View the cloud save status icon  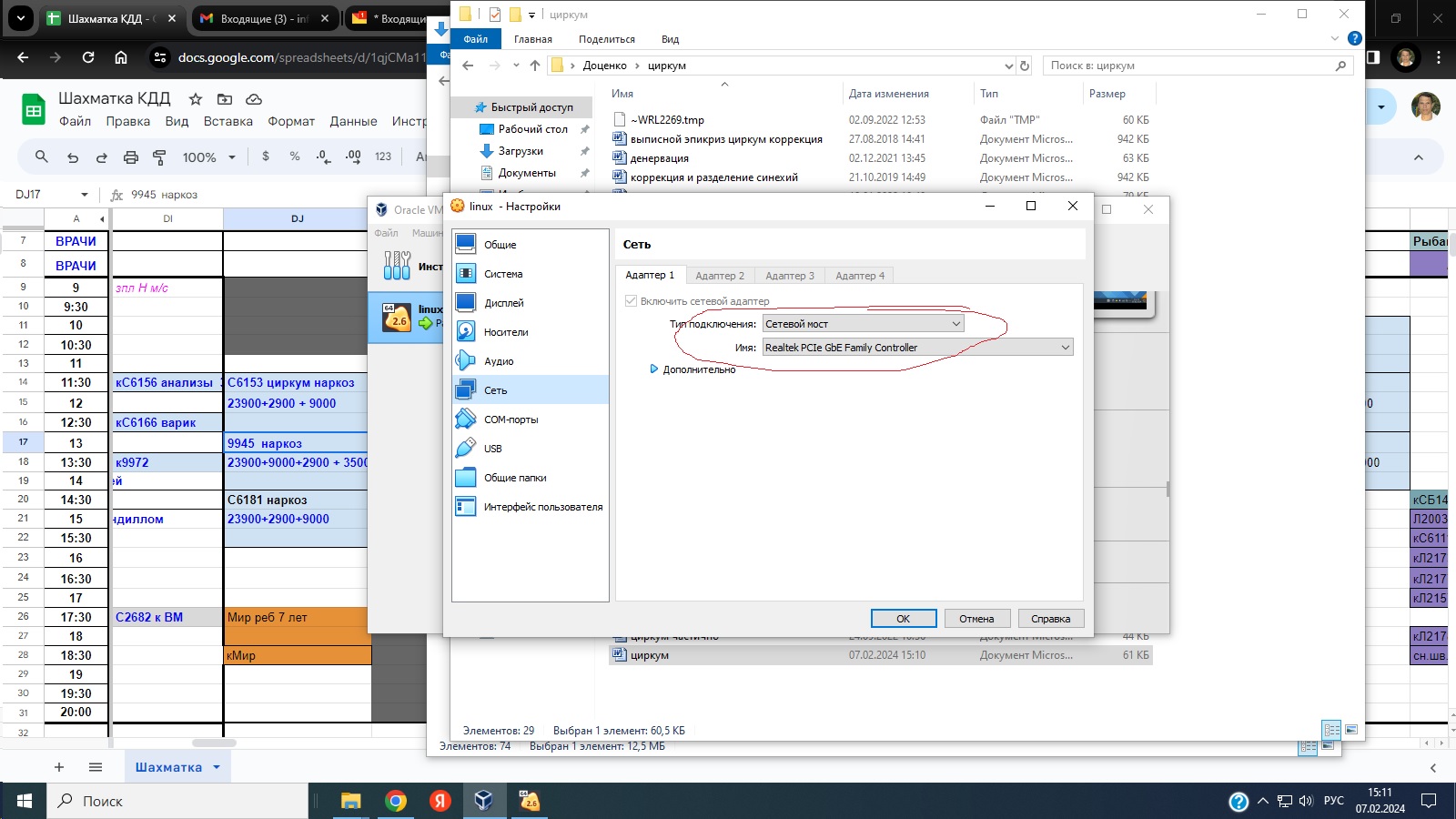click(254, 99)
